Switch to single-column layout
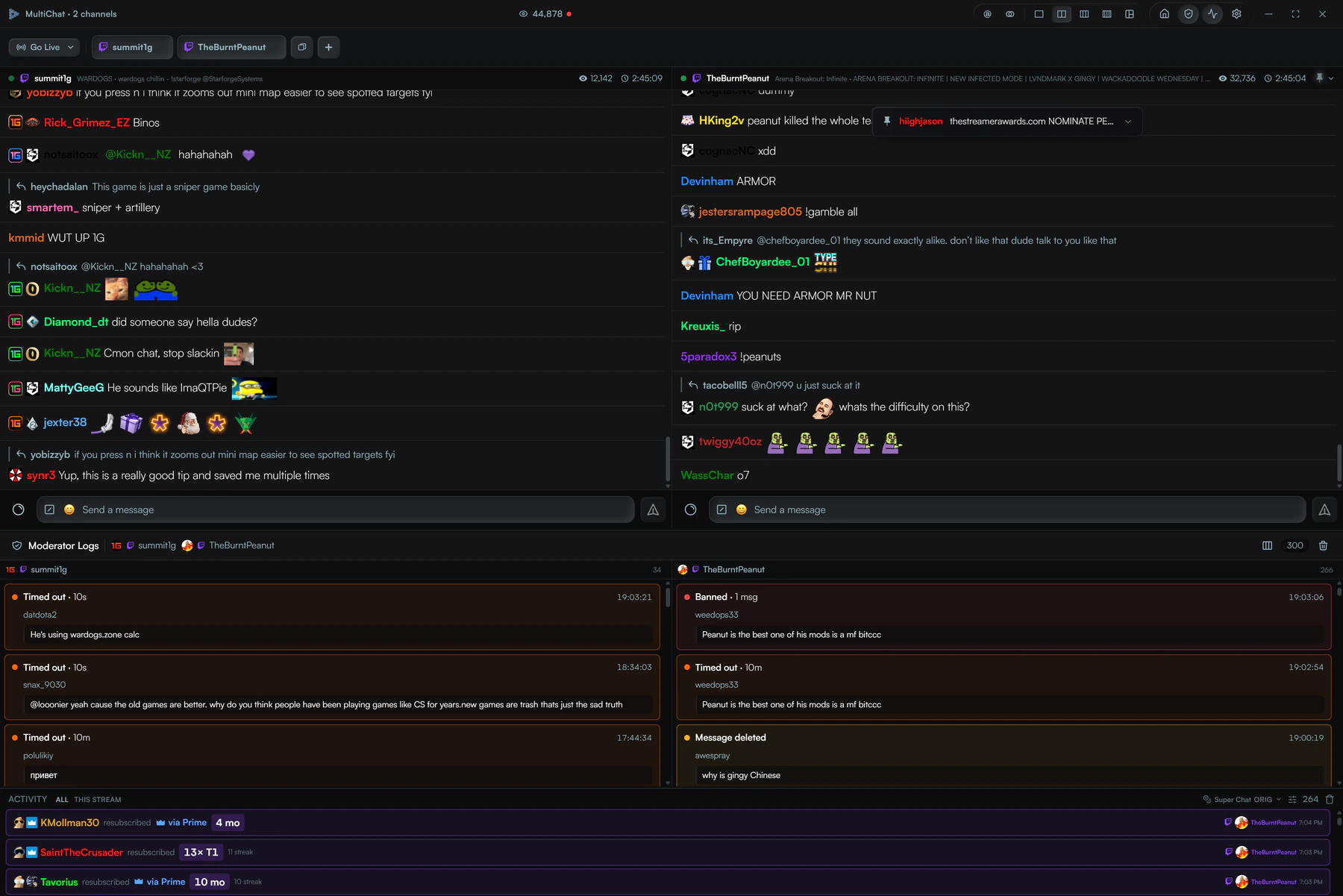The width and height of the screenshot is (1343, 896). pyautogui.click(x=1039, y=14)
